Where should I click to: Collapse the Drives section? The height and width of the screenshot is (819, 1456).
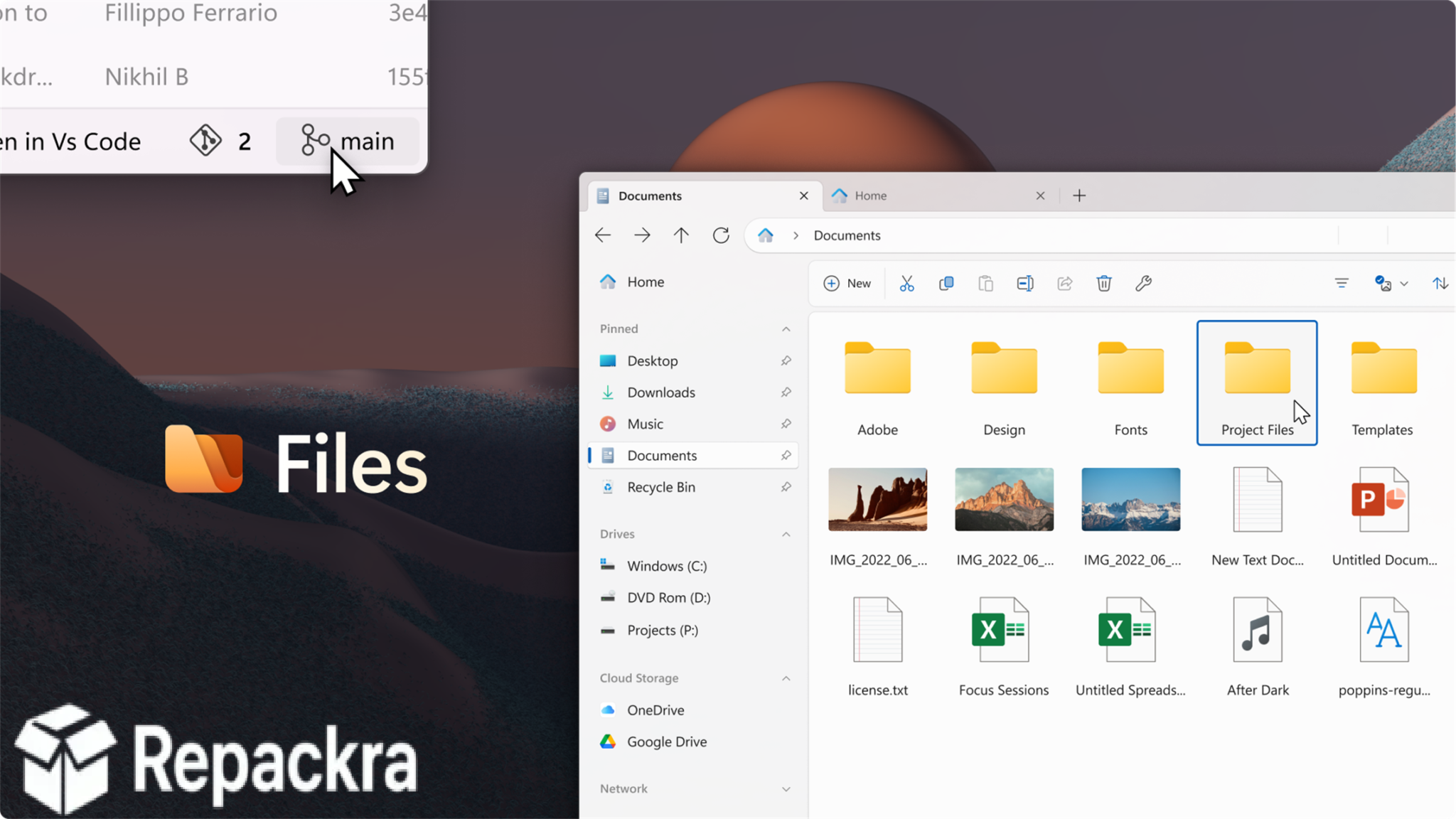786,535
